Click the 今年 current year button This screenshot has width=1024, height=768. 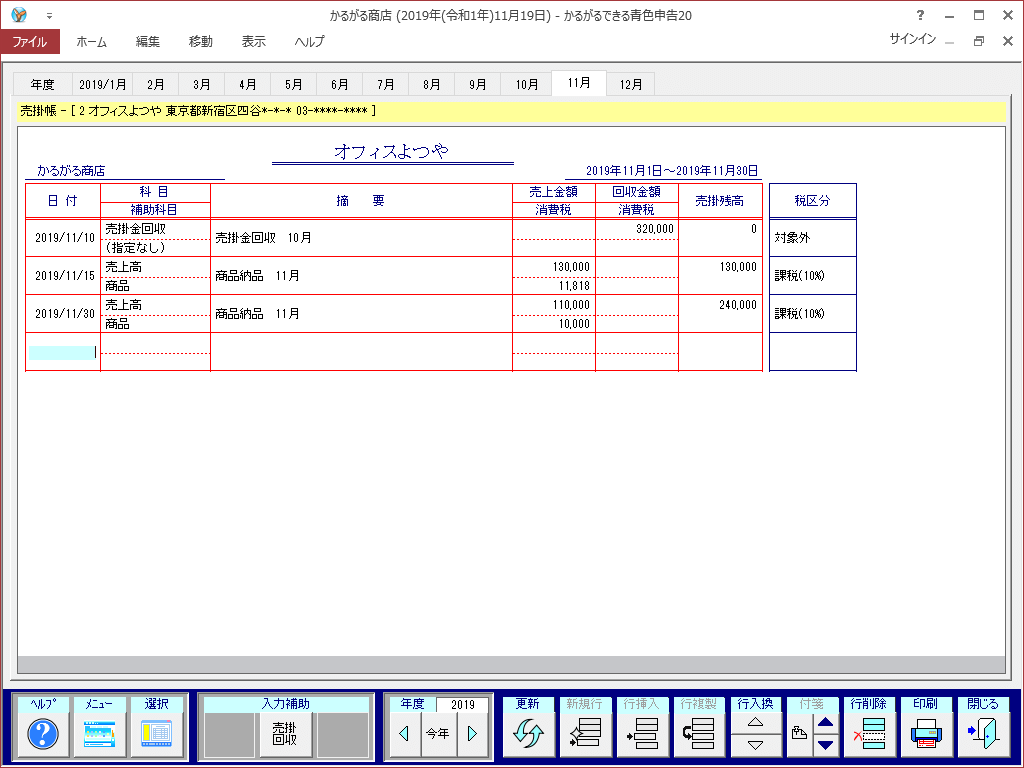(438, 733)
